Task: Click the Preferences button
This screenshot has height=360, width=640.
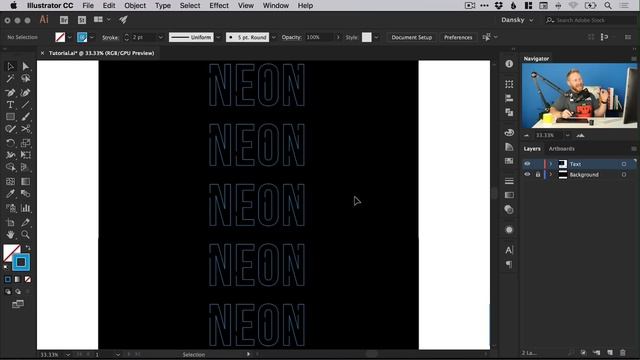Action: pyautogui.click(x=458, y=37)
